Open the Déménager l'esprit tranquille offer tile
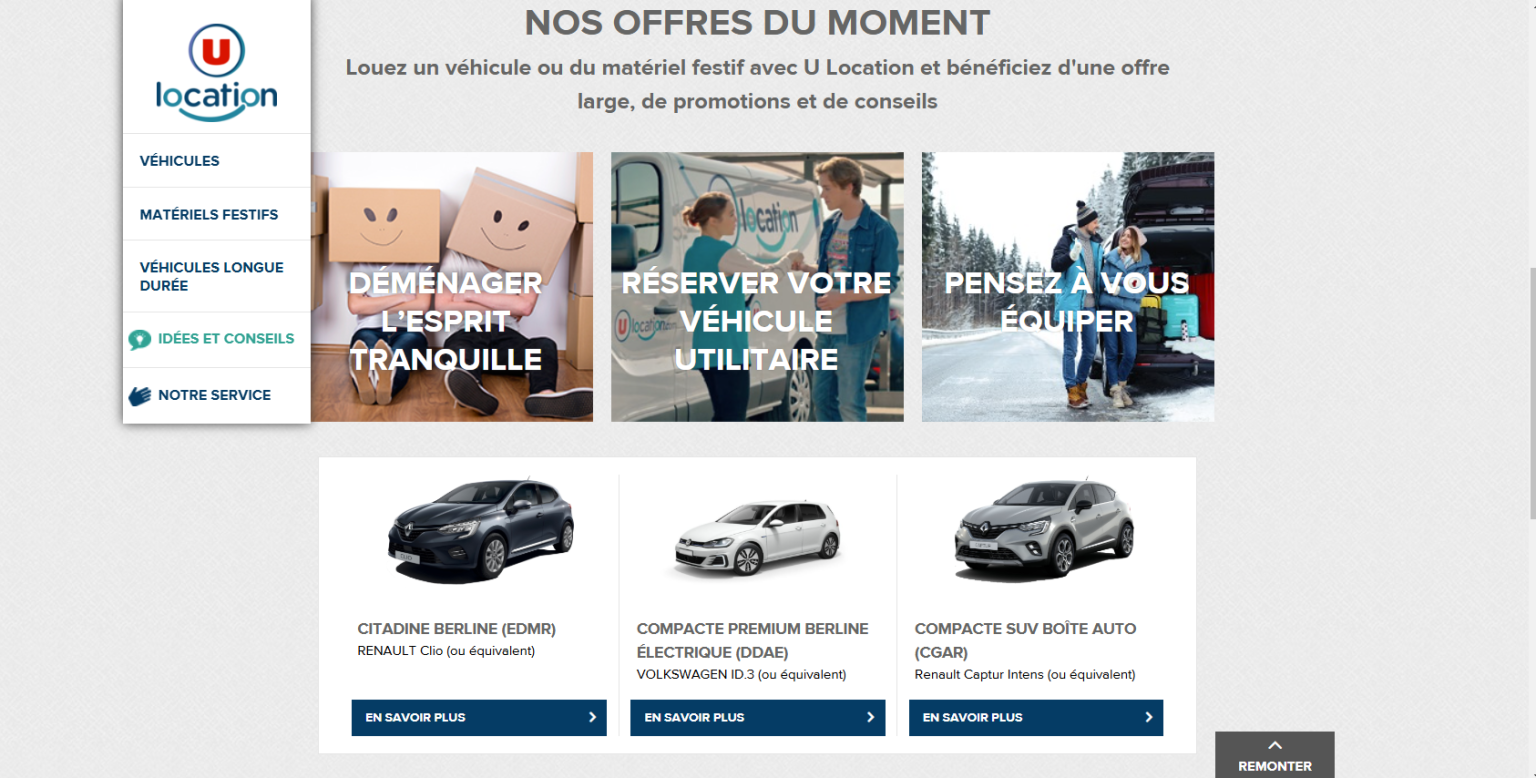1536x778 pixels. [x=452, y=287]
